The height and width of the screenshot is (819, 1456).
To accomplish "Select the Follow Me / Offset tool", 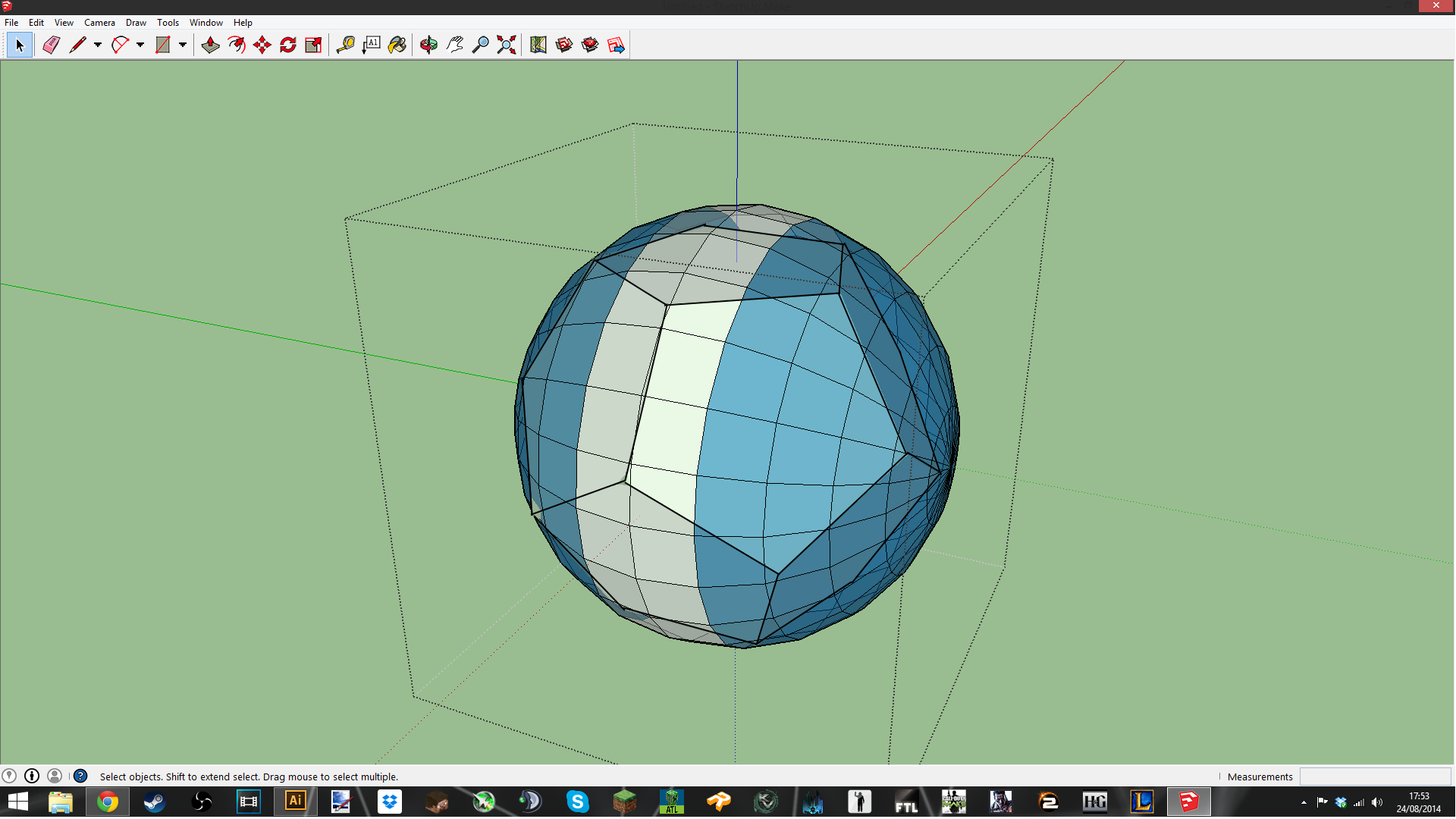I will pyautogui.click(x=237, y=45).
